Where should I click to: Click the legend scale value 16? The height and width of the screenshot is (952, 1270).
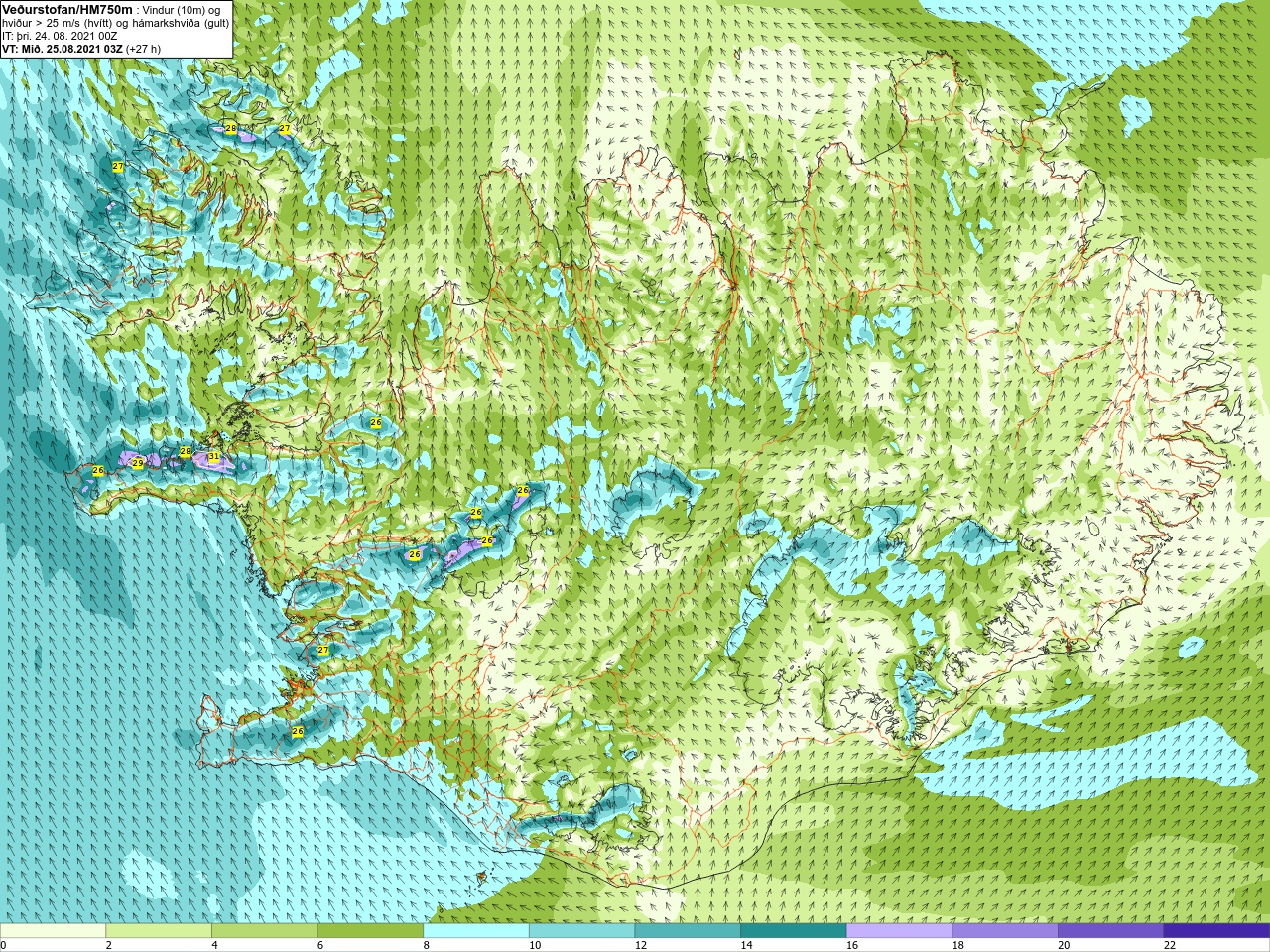(x=852, y=945)
